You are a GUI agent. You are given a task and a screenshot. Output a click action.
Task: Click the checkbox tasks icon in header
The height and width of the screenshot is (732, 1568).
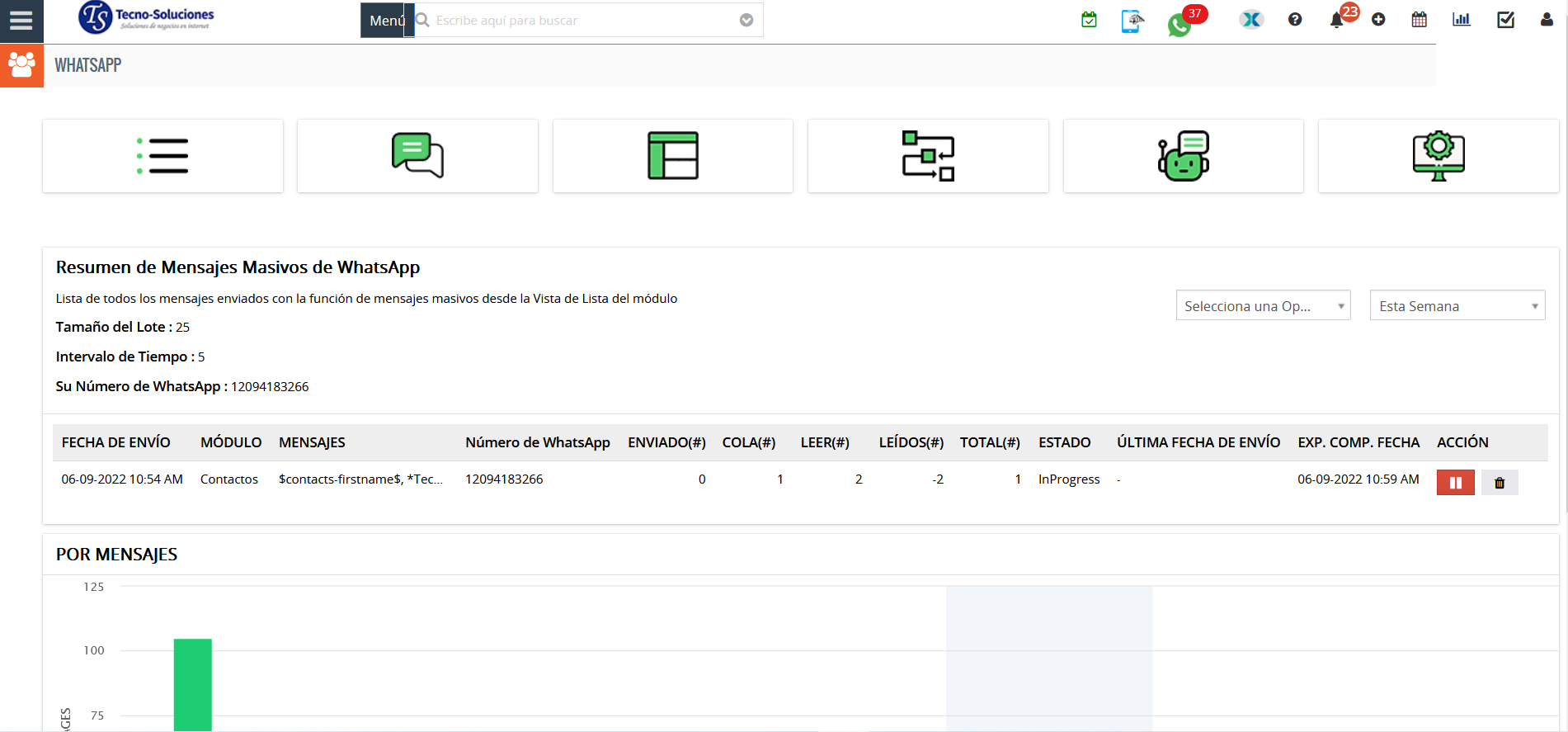(x=1505, y=20)
